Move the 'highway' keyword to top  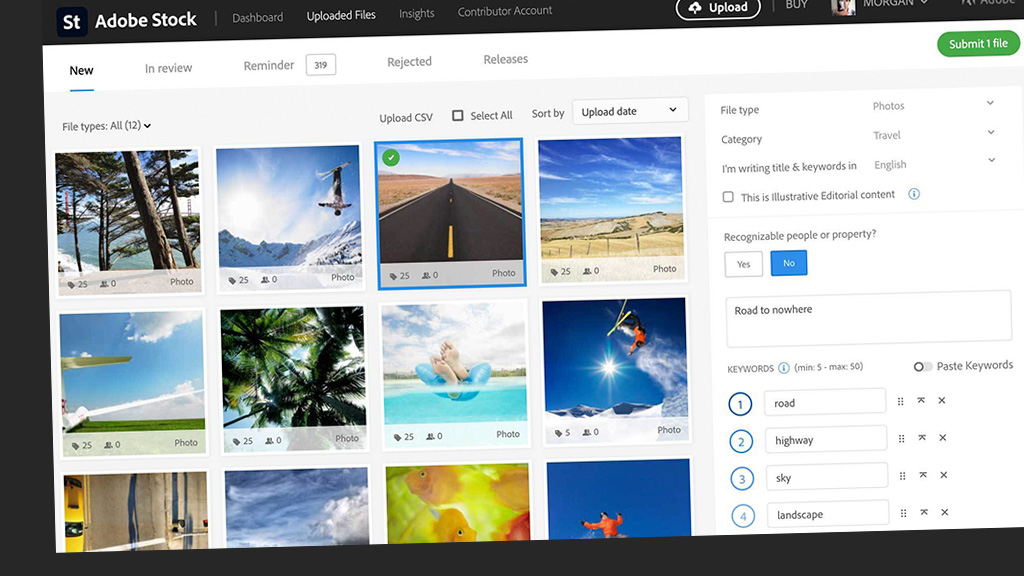tap(921, 438)
